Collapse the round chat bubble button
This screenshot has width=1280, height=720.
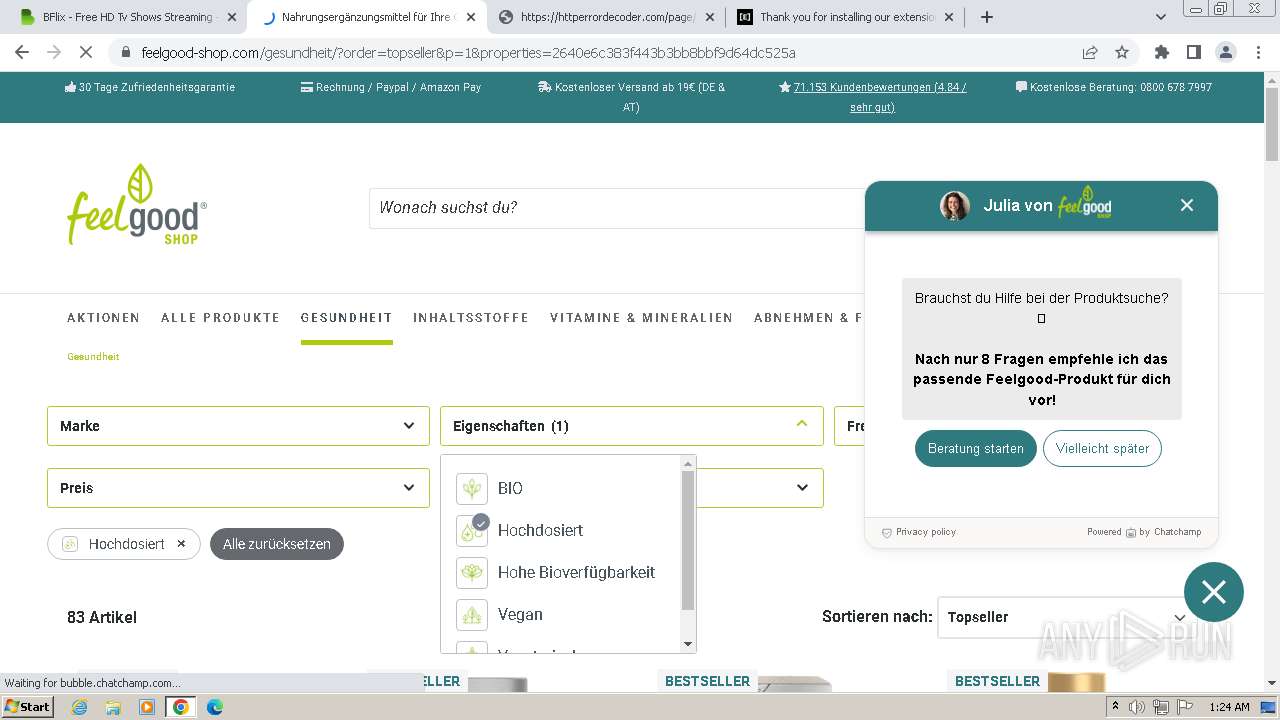(x=1214, y=593)
